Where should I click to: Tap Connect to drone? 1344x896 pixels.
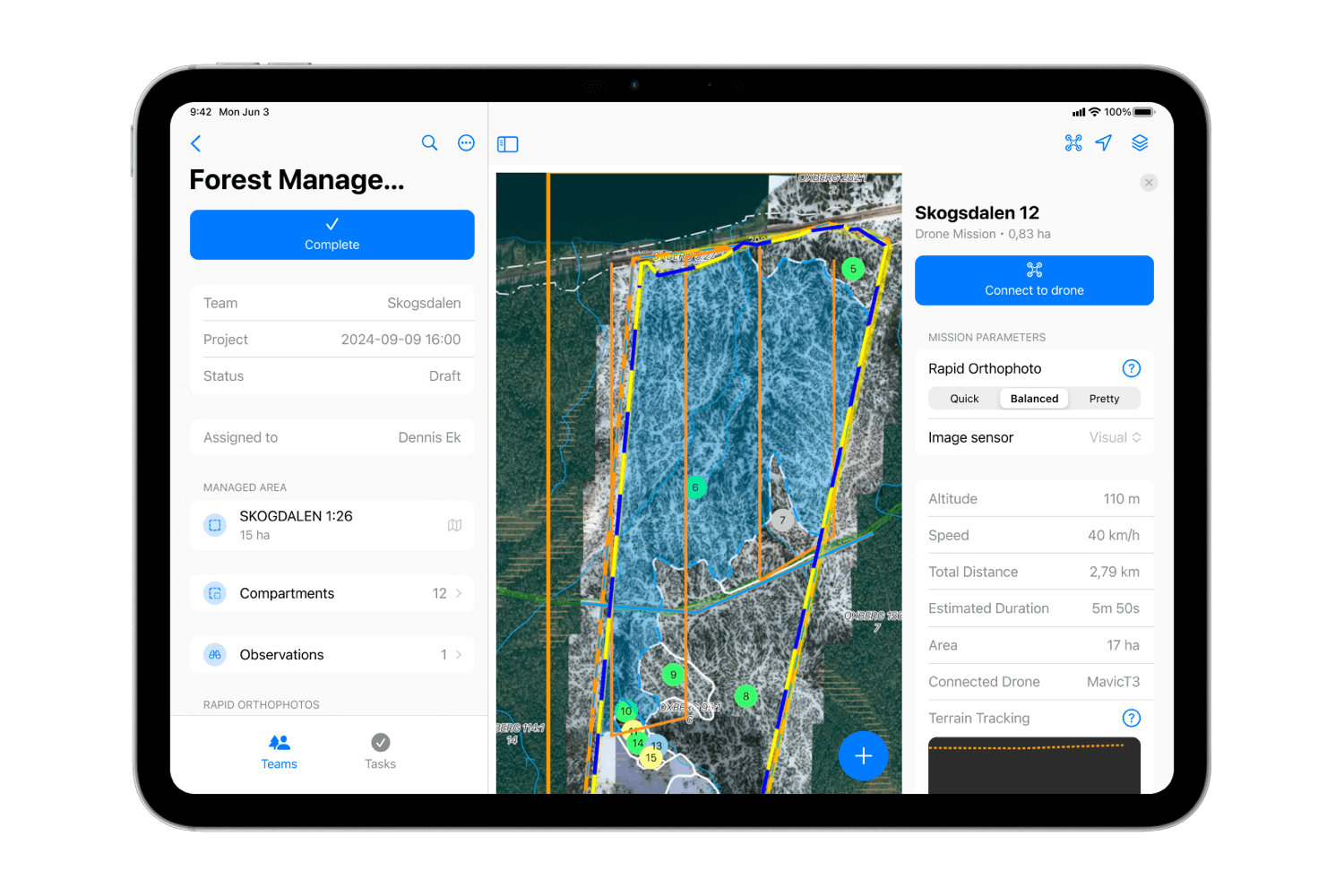tap(1033, 280)
